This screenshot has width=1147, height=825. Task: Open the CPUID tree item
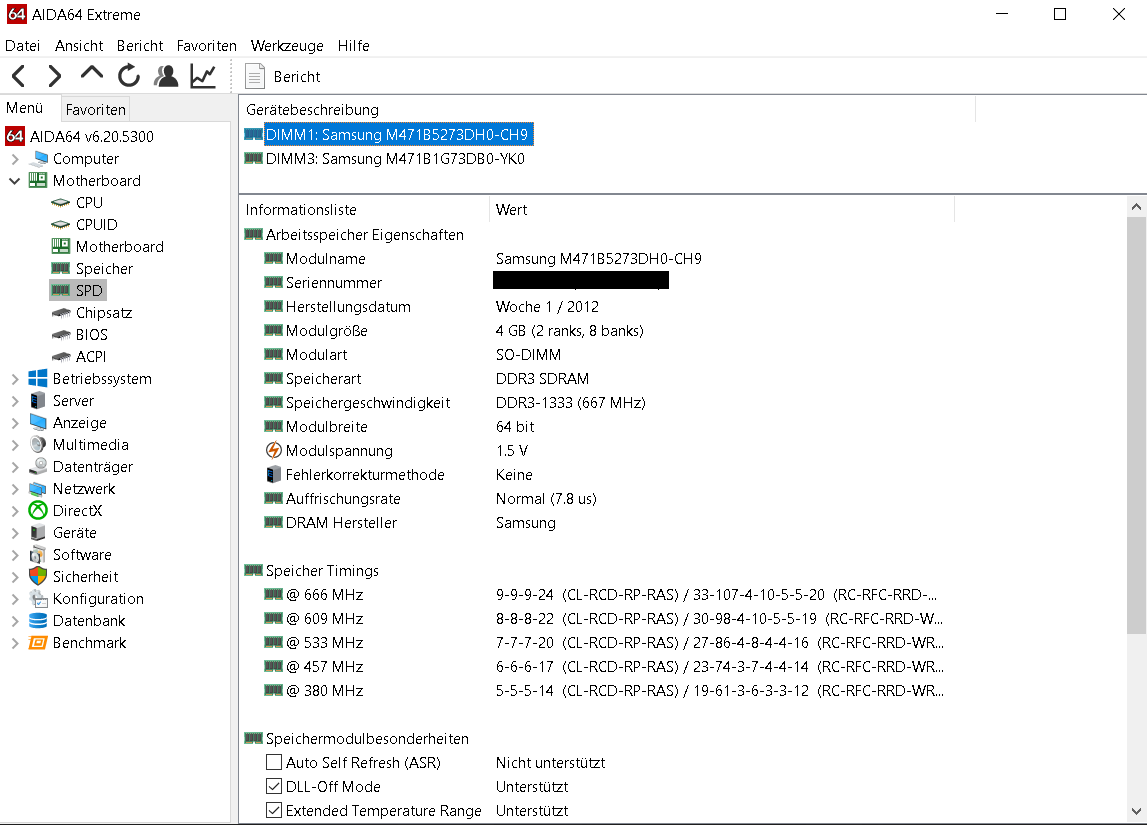coord(84,225)
